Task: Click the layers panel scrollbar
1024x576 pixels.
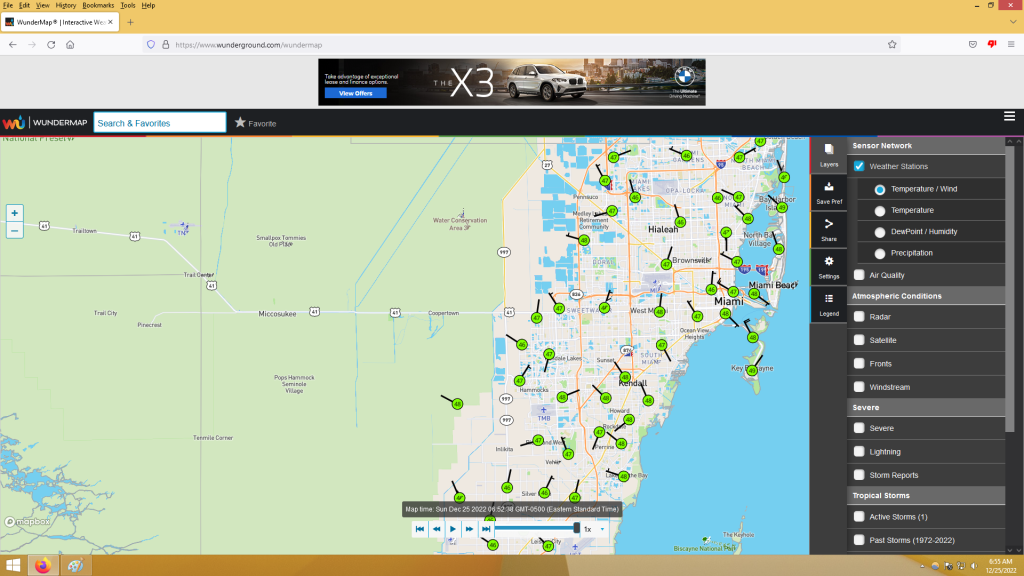Action: pos(1010,287)
